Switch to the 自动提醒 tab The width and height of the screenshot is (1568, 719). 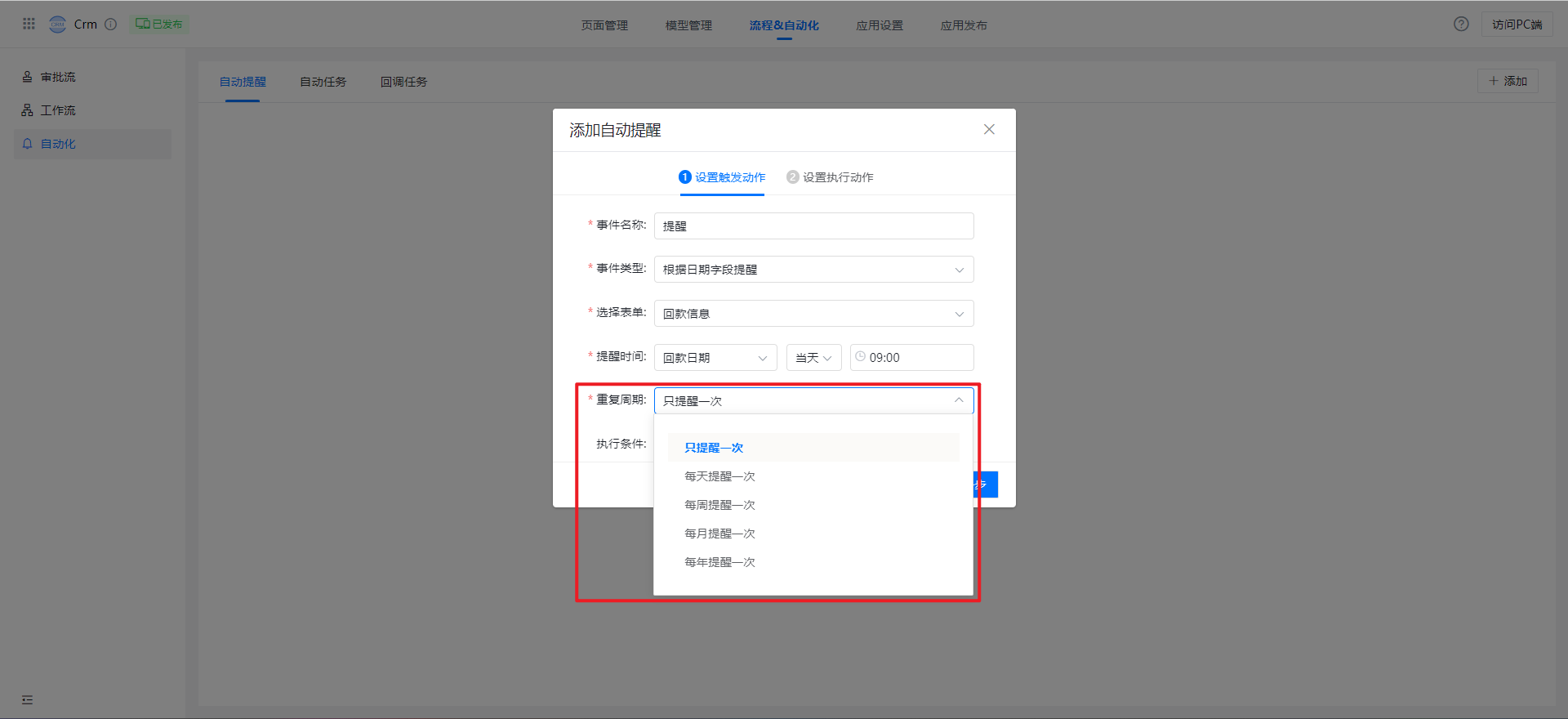coord(243,82)
